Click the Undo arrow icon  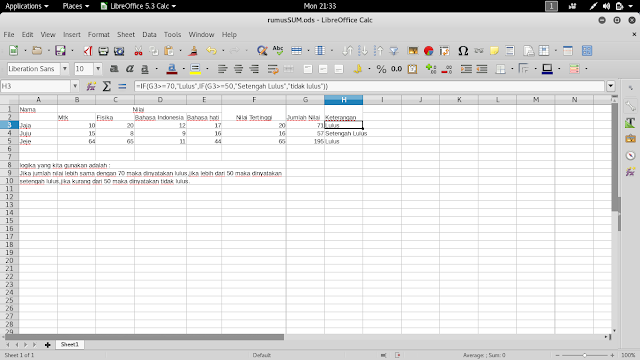pyautogui.click(x=211, y=51)
